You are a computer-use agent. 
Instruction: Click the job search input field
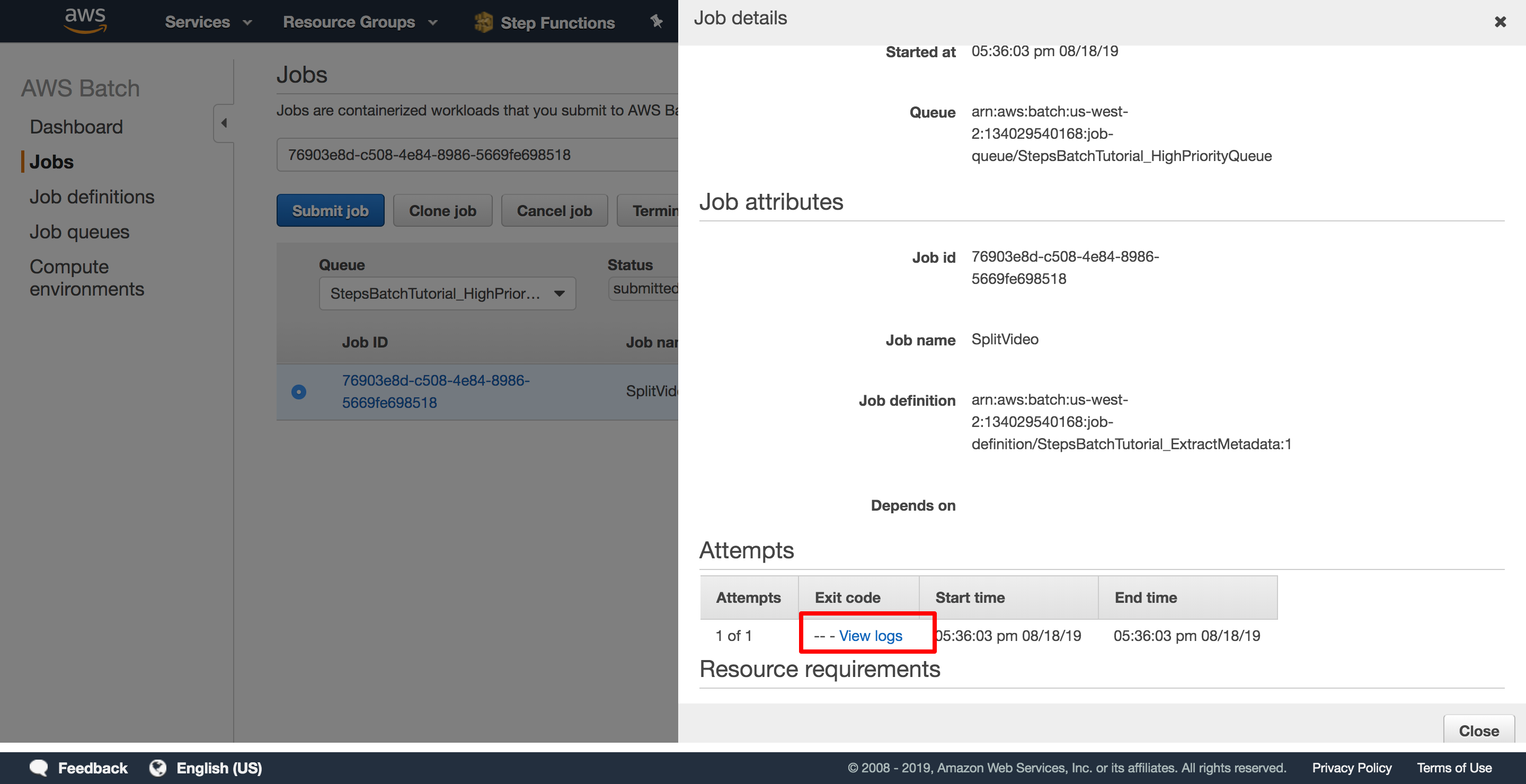477,155
